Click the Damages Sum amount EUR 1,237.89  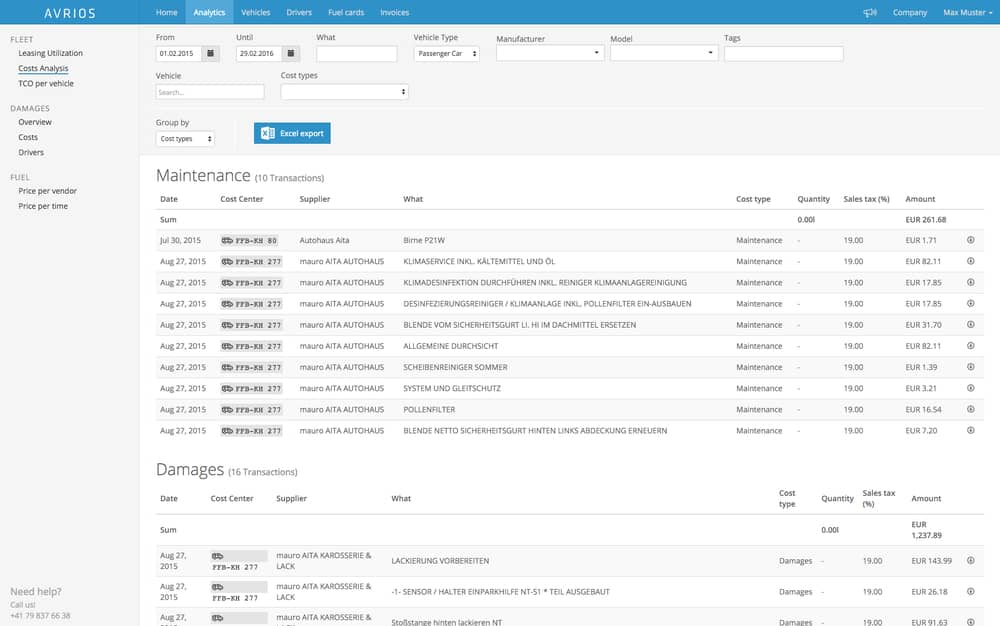927,530
